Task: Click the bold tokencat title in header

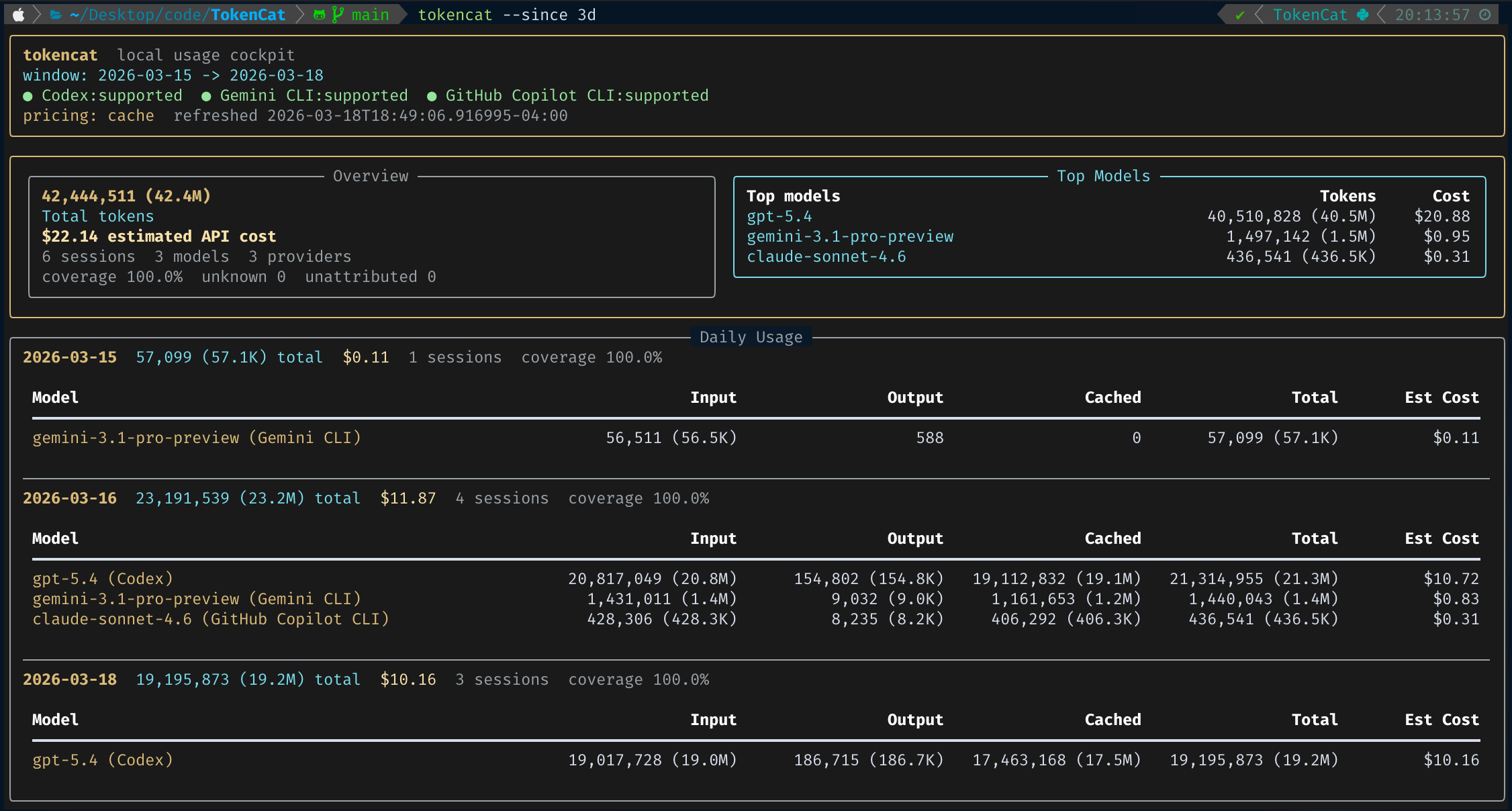Action: pos(60,55)
